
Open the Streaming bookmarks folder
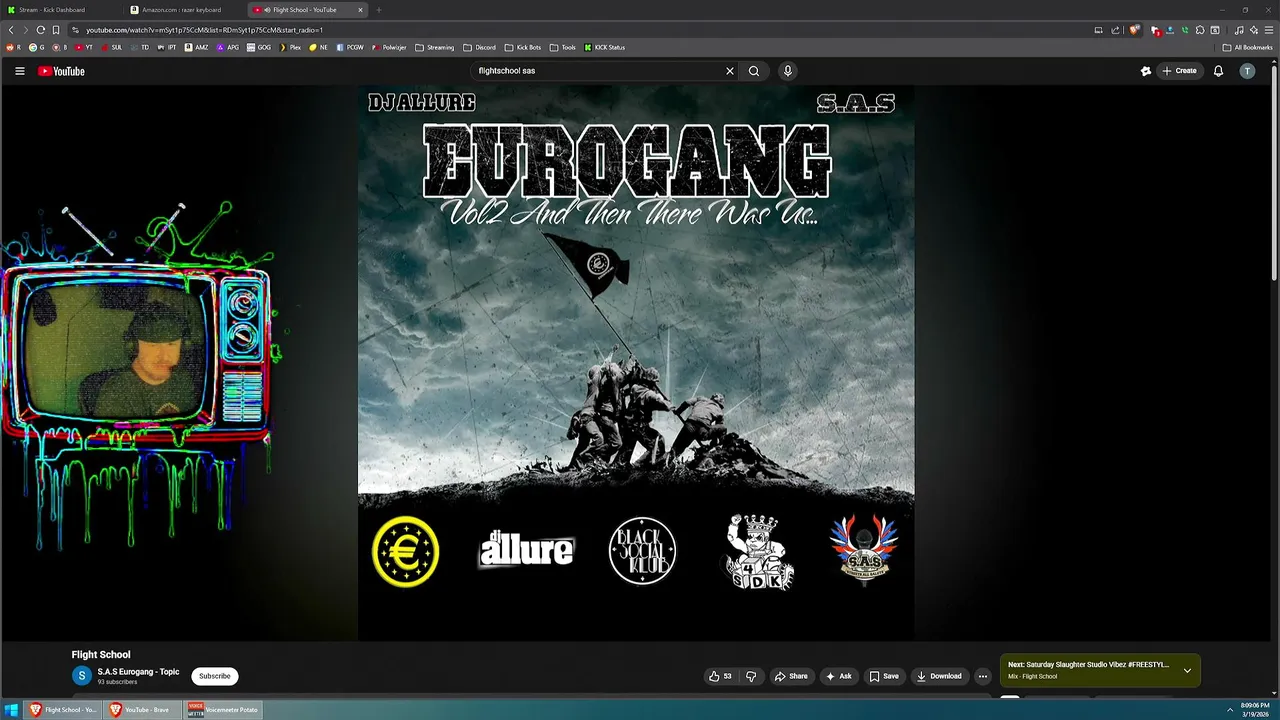point(435,47)
